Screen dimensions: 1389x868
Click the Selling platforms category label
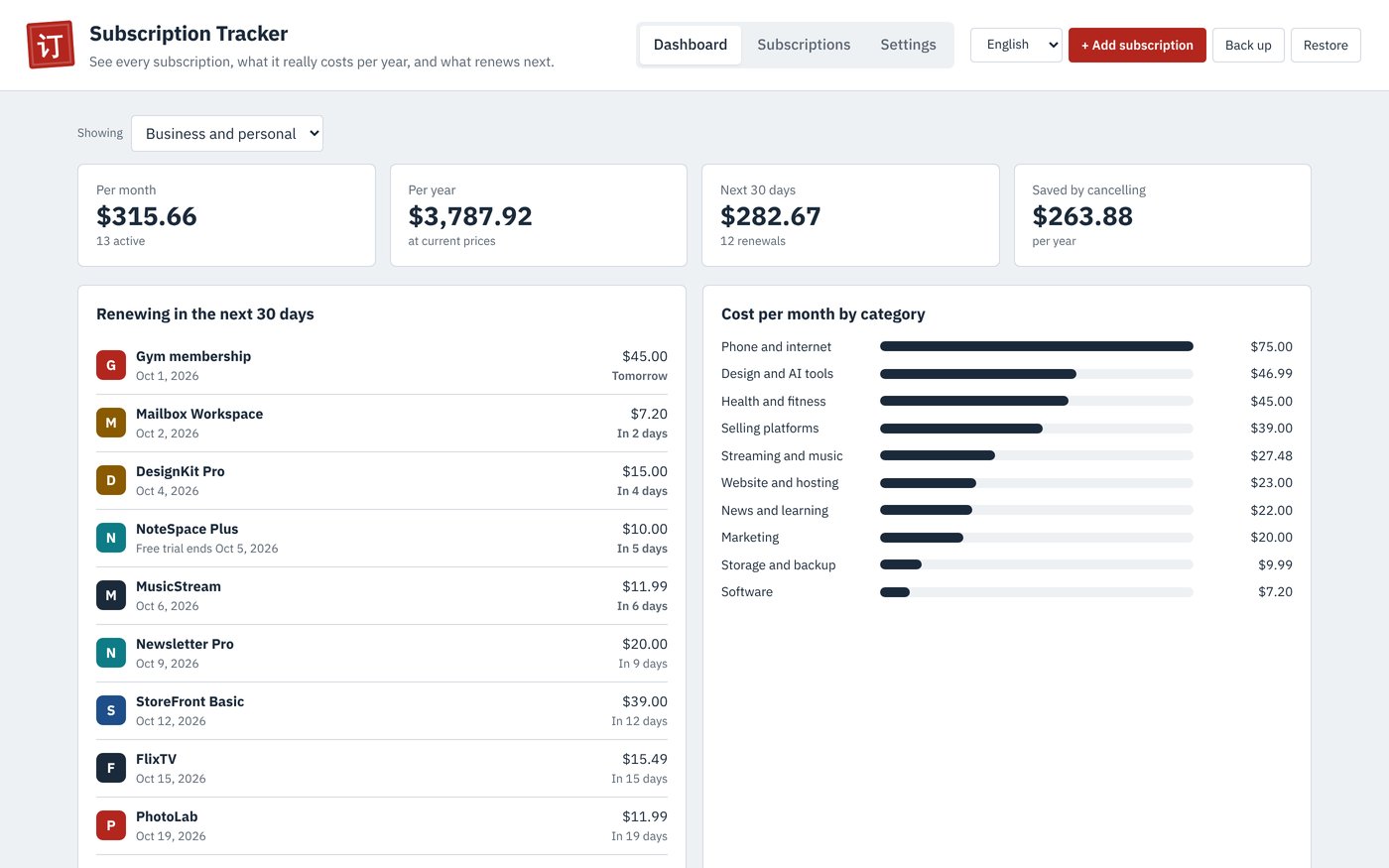[770, 429]
